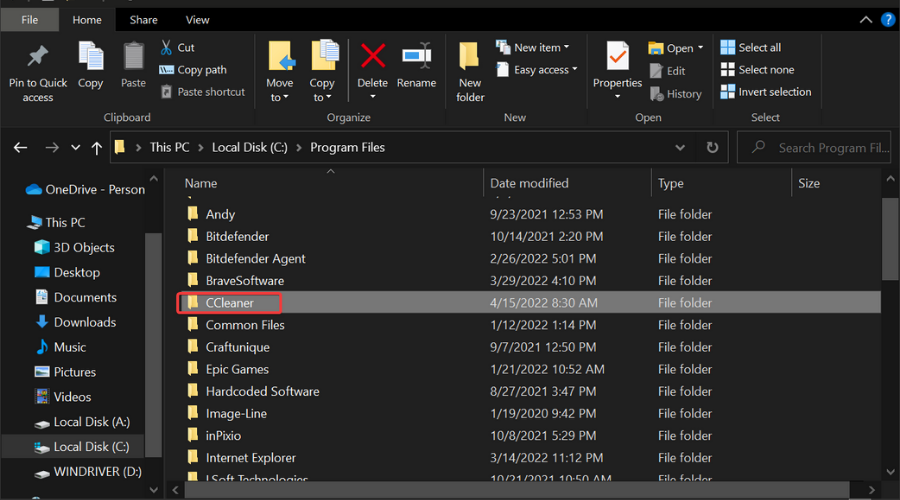This screenshot has width=900, height=500.
Task: Go up one folder level
Action: (x=96, y=148)
